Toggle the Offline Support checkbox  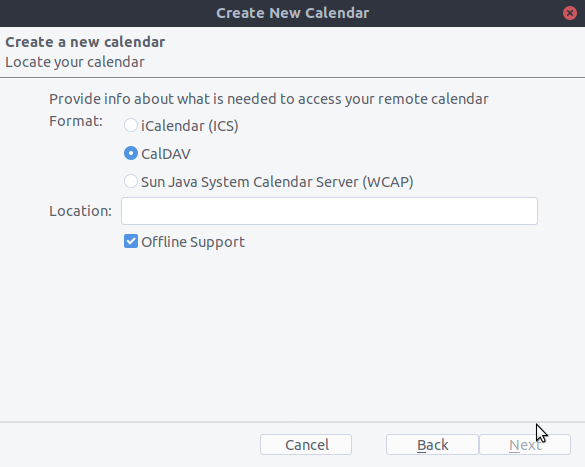point(131,241)
